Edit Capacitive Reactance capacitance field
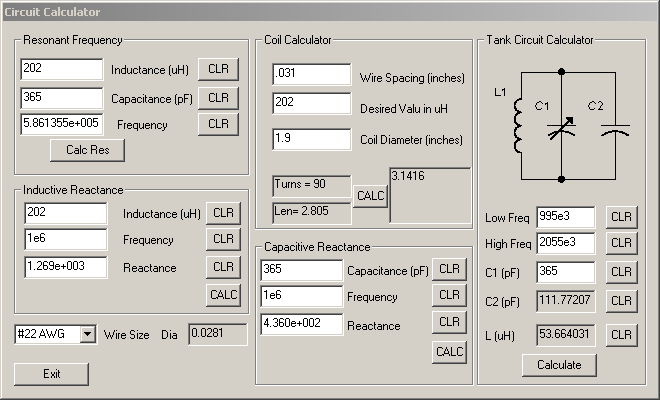 coord(301,270)
